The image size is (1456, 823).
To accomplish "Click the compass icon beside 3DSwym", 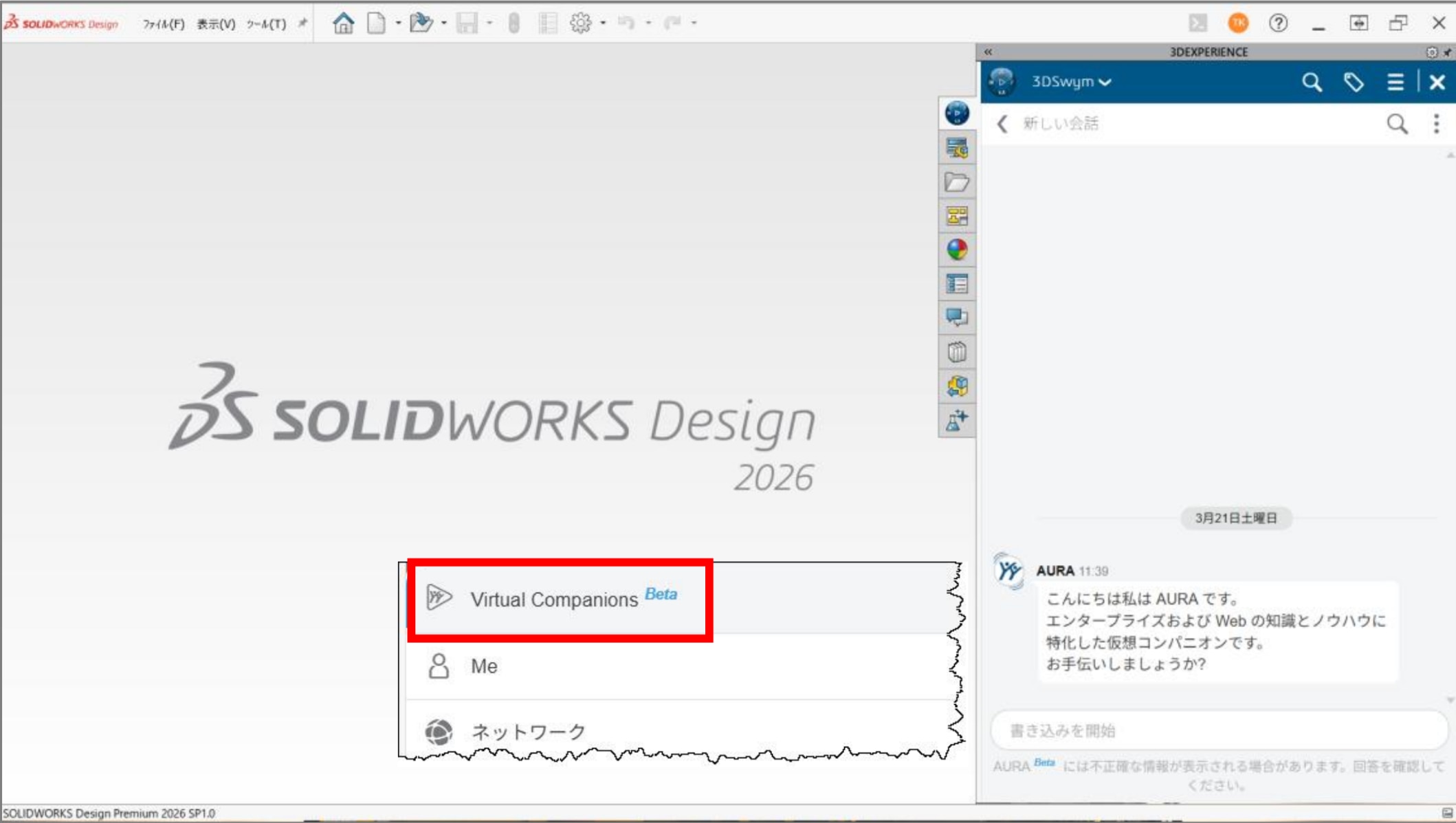I will point(1002,82).
